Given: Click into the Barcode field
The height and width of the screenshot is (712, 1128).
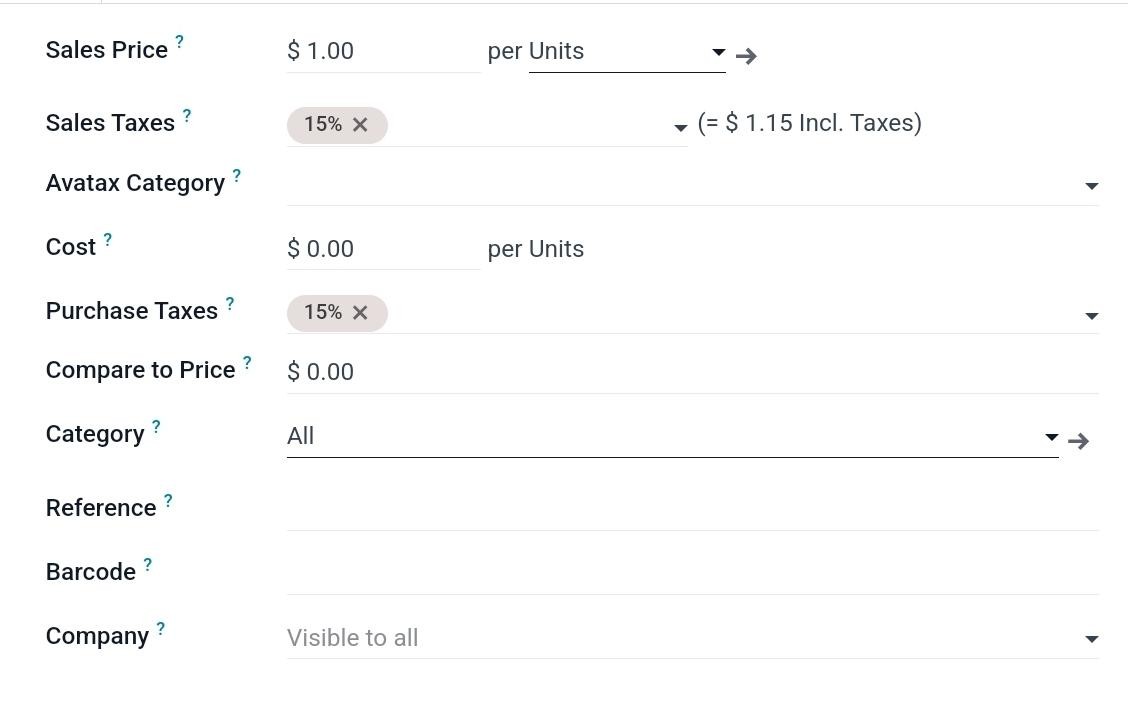Looking at the screenshot, I should [692, 573].
